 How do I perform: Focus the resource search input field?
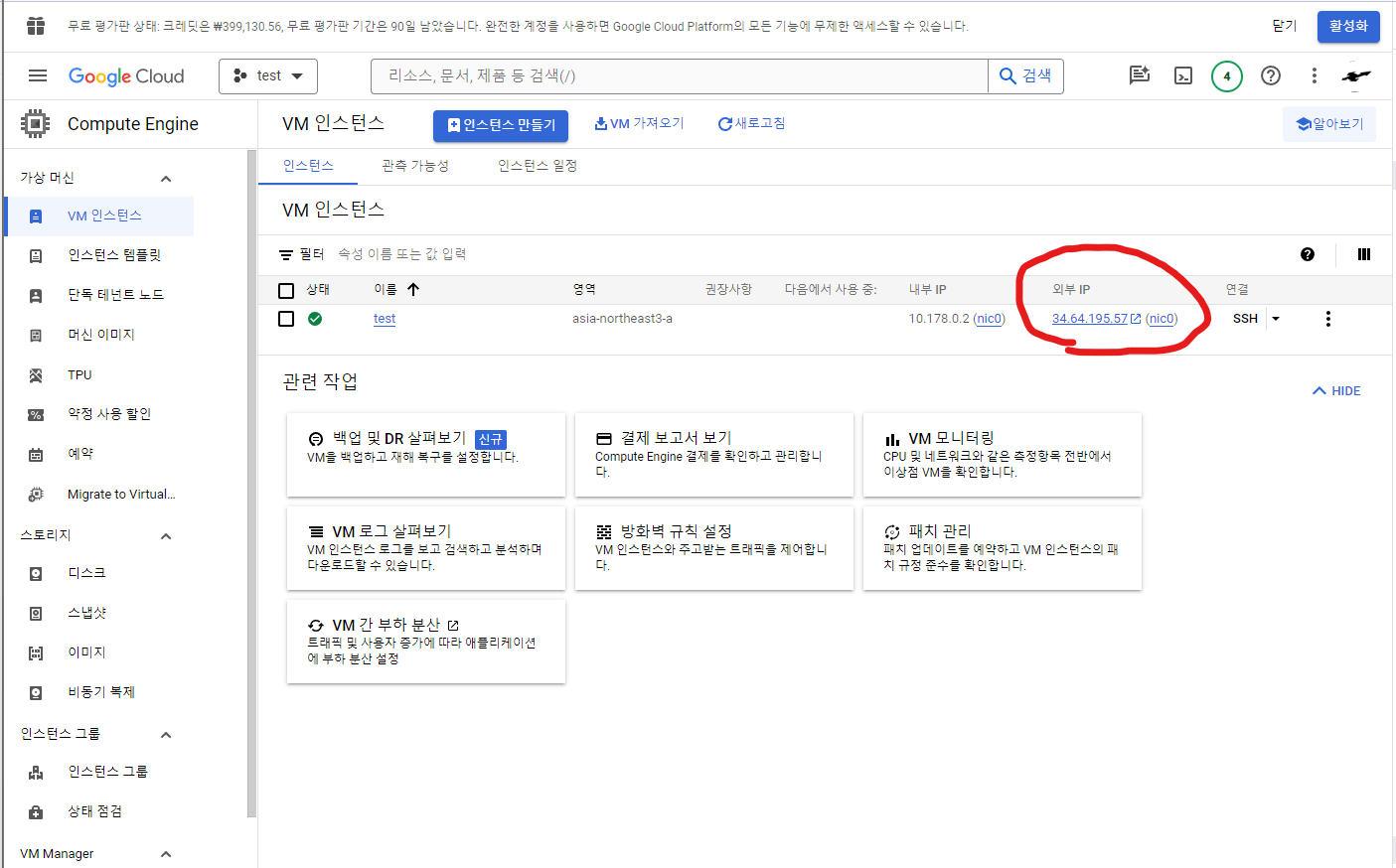(x=680, y=76)
